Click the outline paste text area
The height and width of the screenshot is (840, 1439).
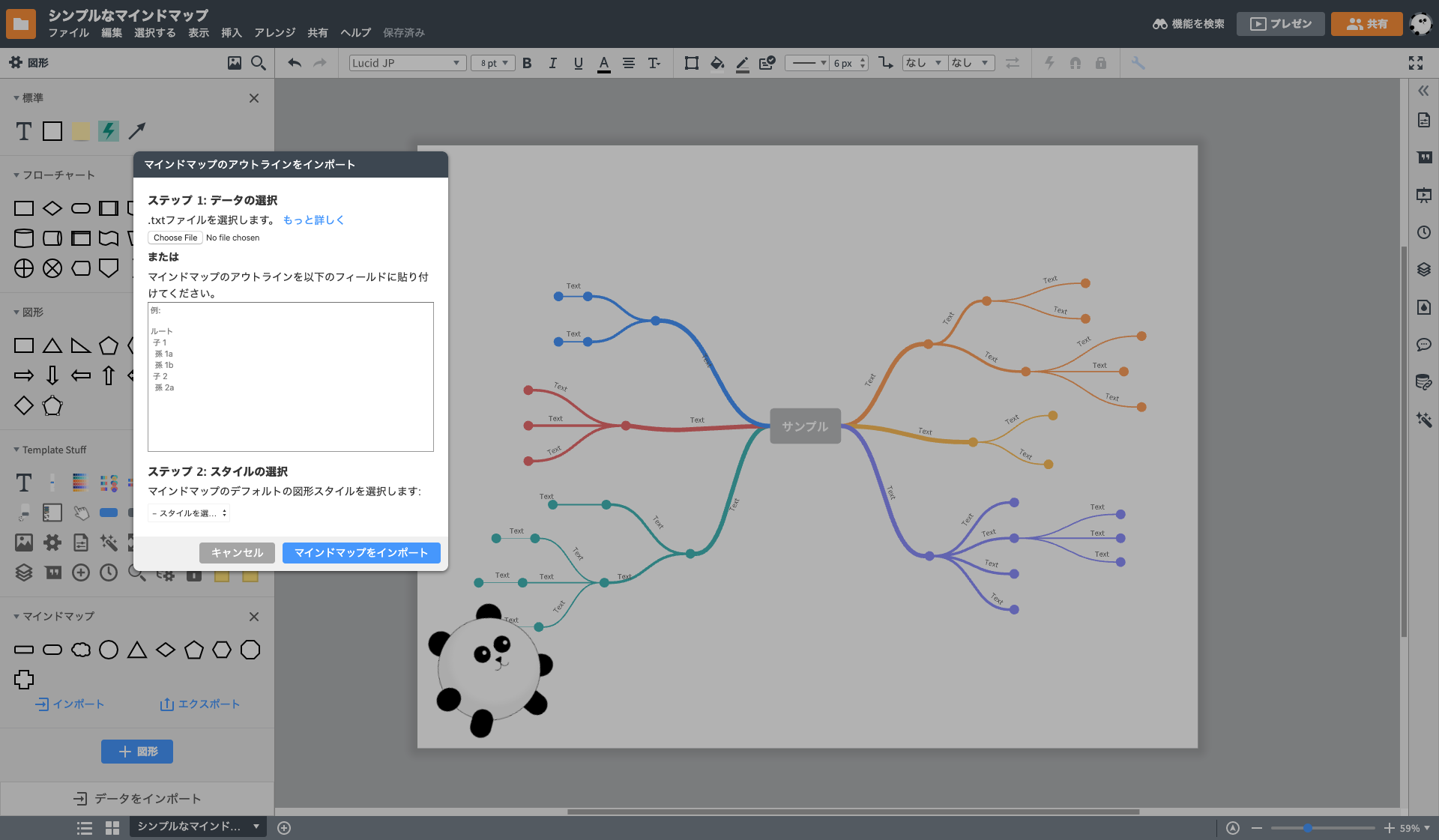click(x=290, y=377)
